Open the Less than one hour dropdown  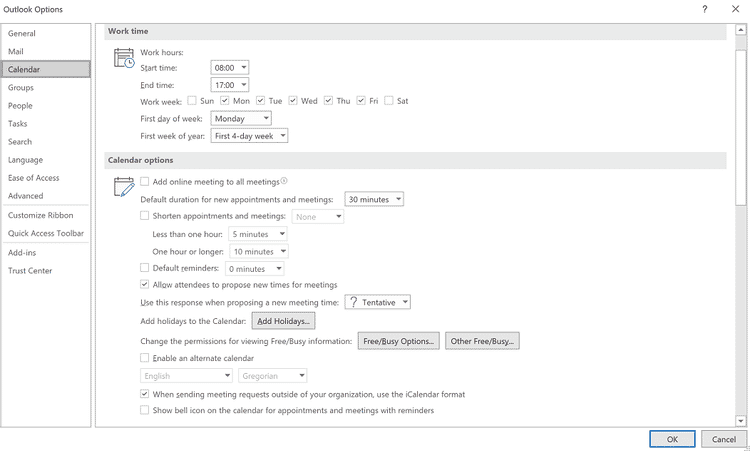[x=258, y=234]
